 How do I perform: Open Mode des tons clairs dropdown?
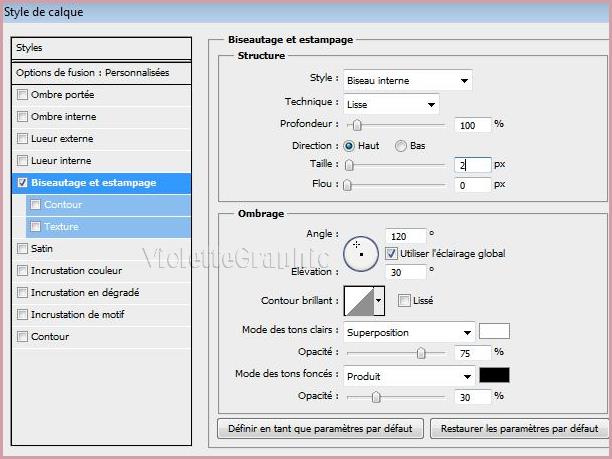click(408, 332)
